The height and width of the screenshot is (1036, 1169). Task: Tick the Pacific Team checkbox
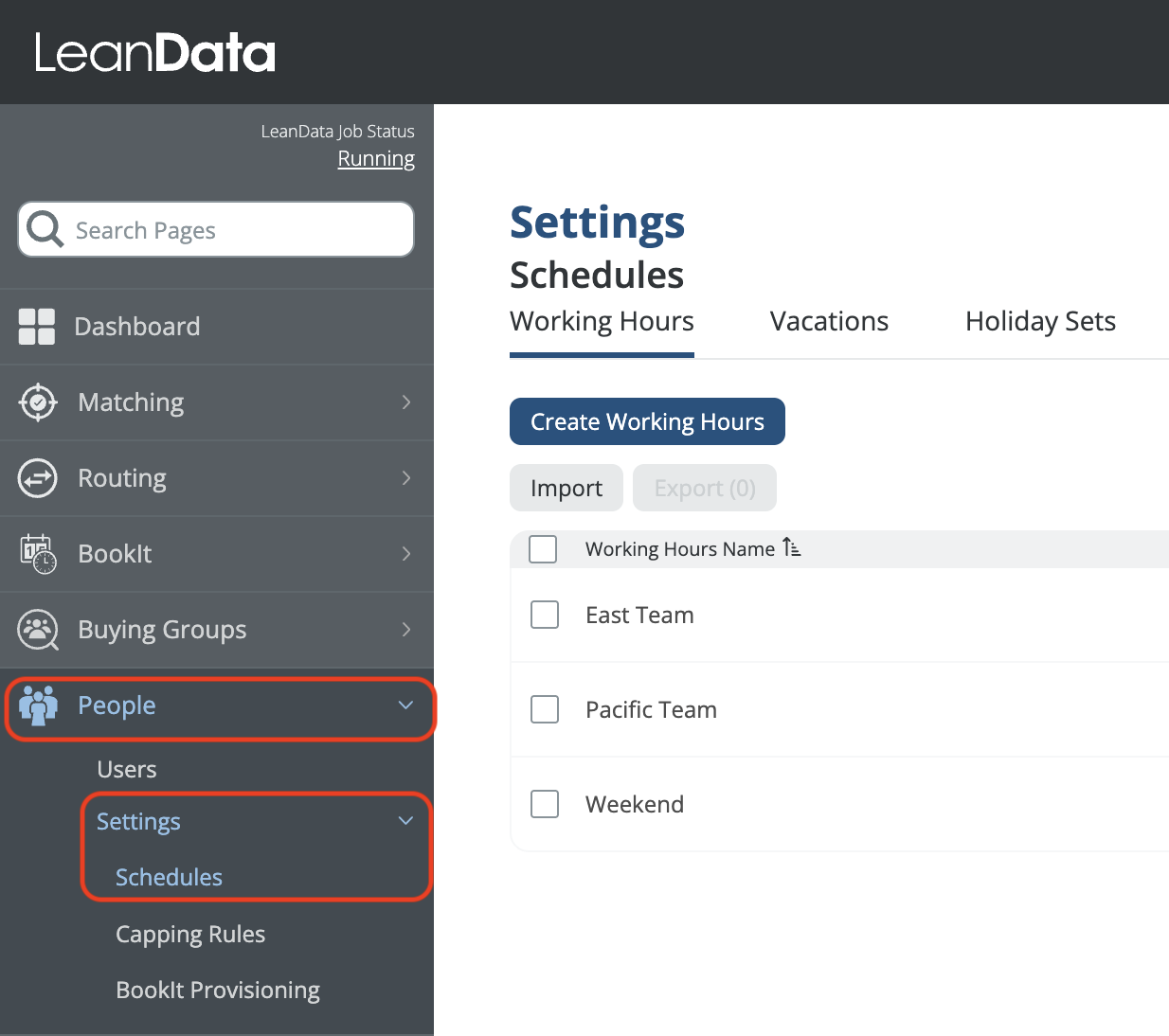[545, 709]
